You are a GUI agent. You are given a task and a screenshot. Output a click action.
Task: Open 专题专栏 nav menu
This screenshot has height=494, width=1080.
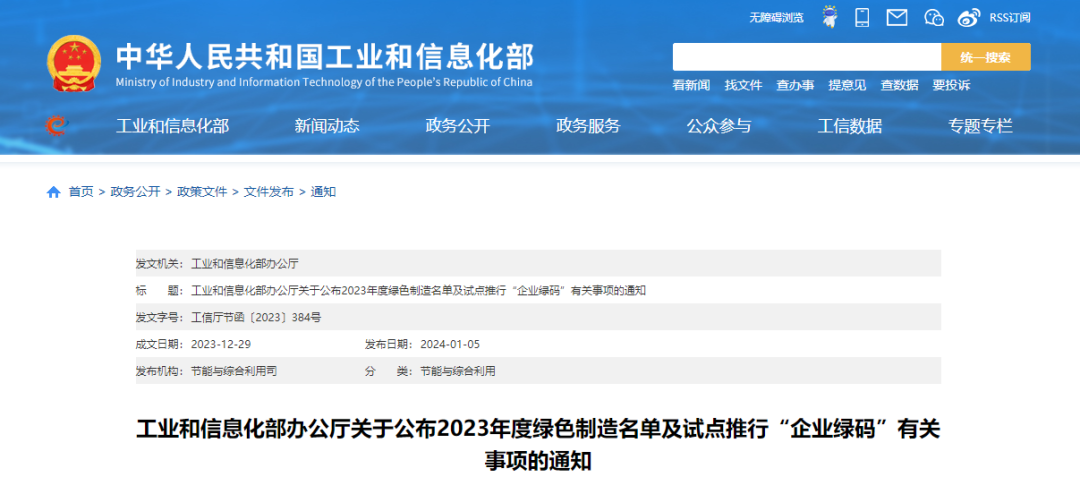[980, 126]
